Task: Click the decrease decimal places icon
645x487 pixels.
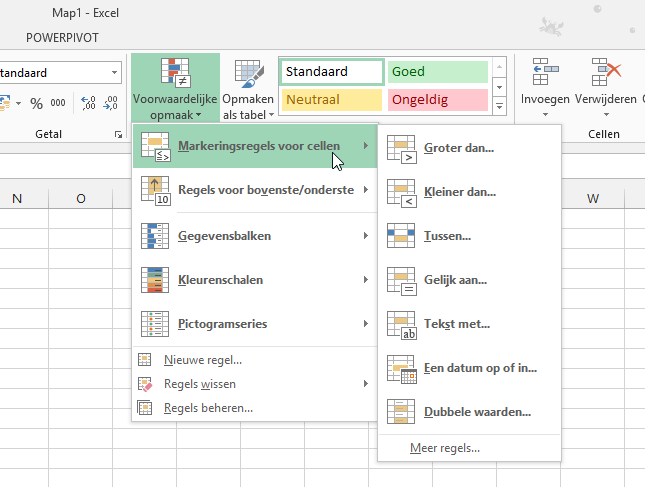Action: pos(111,103)
